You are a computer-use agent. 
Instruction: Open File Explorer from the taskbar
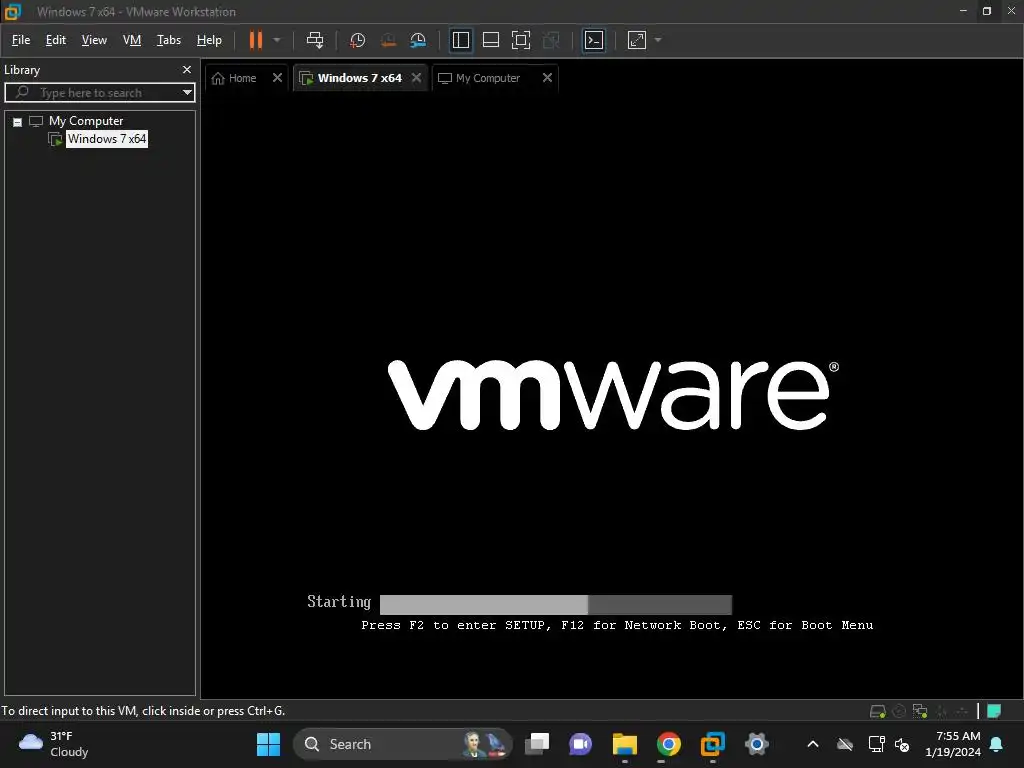[624, 744]
